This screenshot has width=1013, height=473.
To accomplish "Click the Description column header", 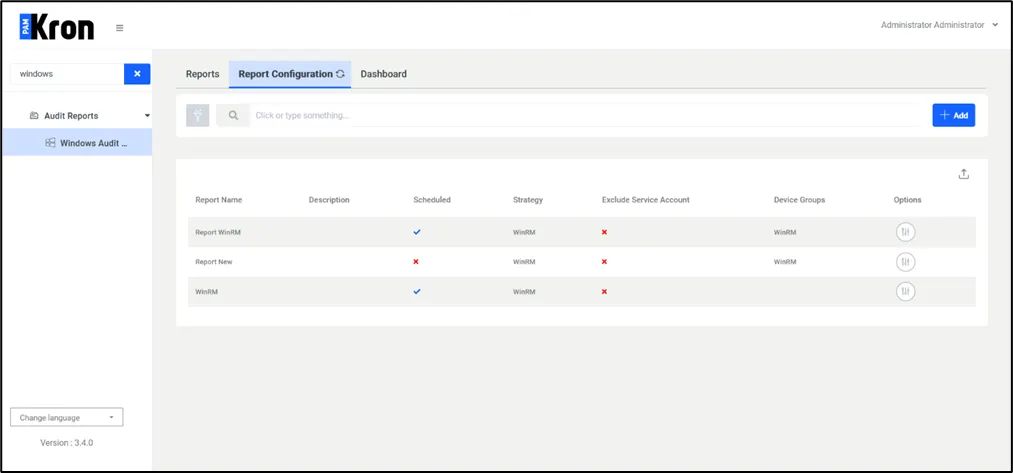I will (x=329, y=200).
